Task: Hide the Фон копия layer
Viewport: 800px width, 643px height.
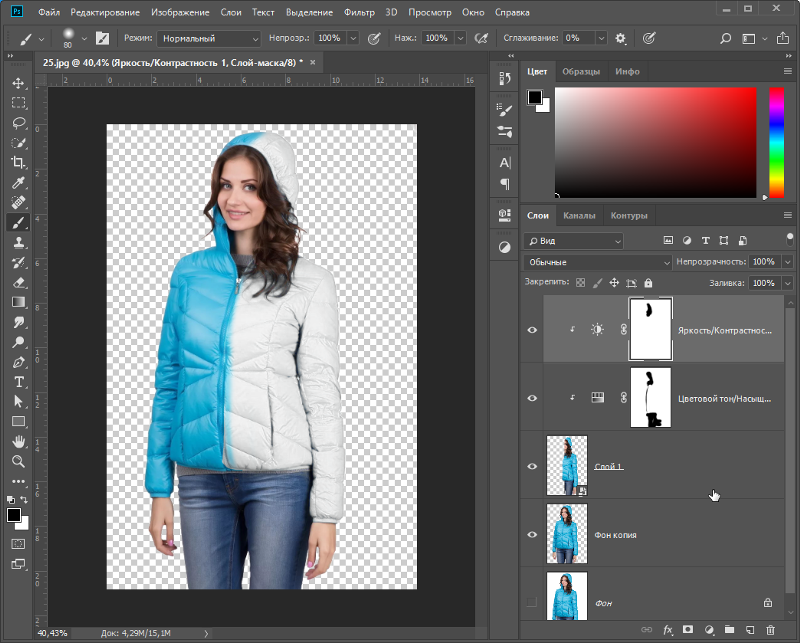Action: click(532, 534)
